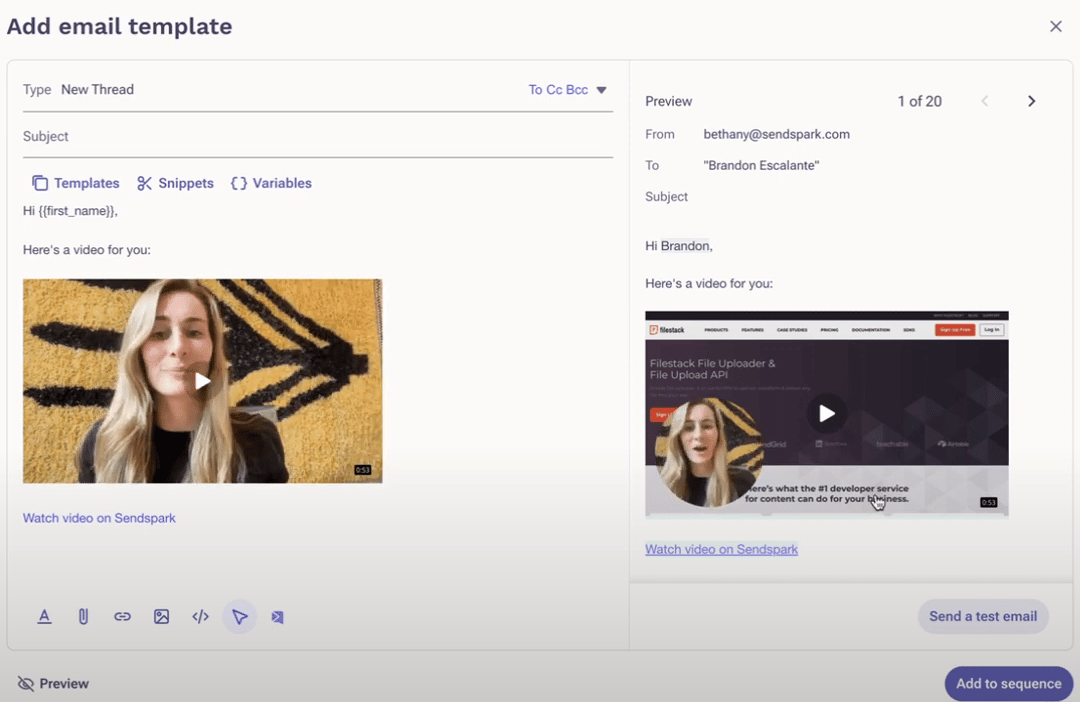Viewport: 1080px width, 702px height.
Task: Click Watch video on Sendspark in preview
Action: (721, 549)
